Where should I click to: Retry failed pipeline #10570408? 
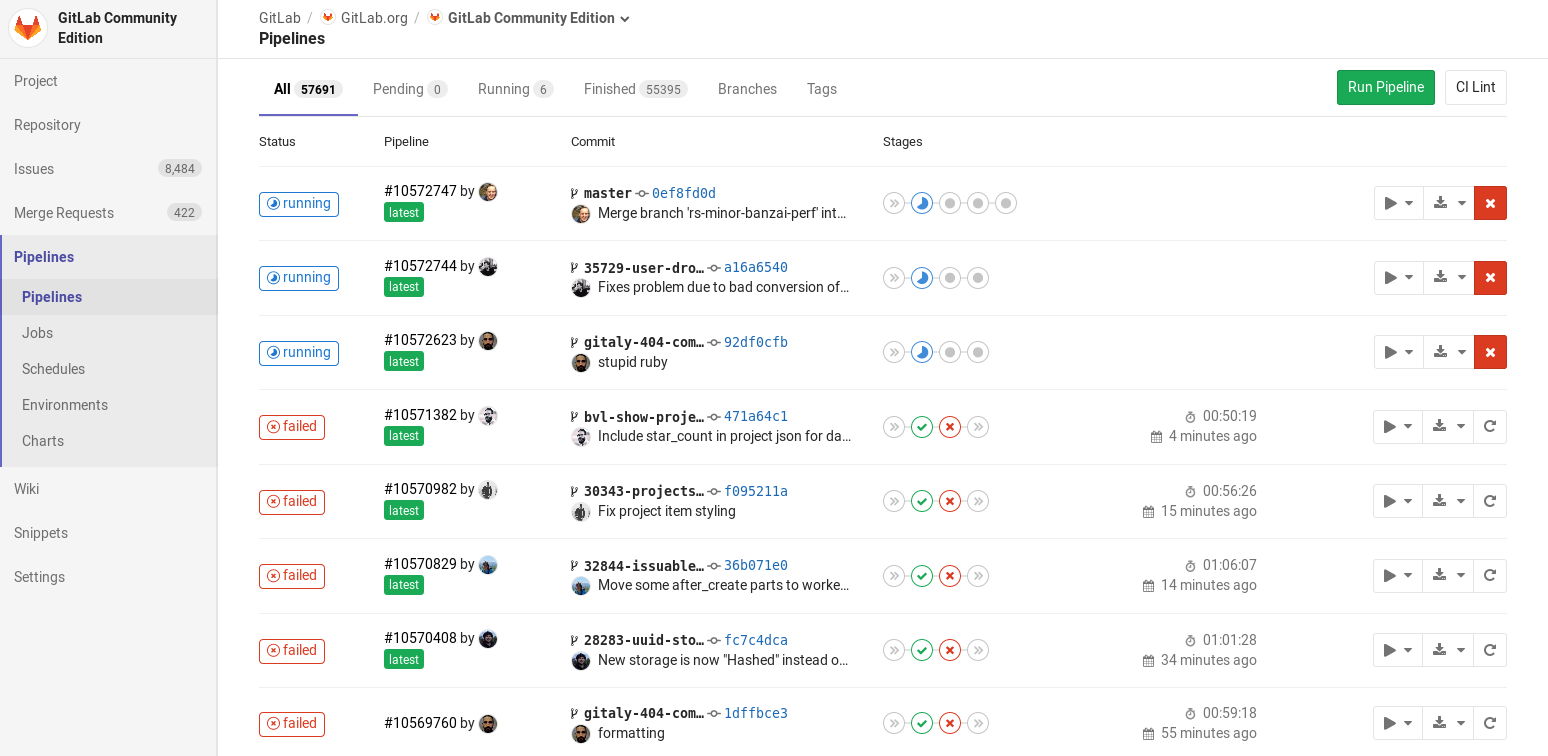tap(1490, 650)
